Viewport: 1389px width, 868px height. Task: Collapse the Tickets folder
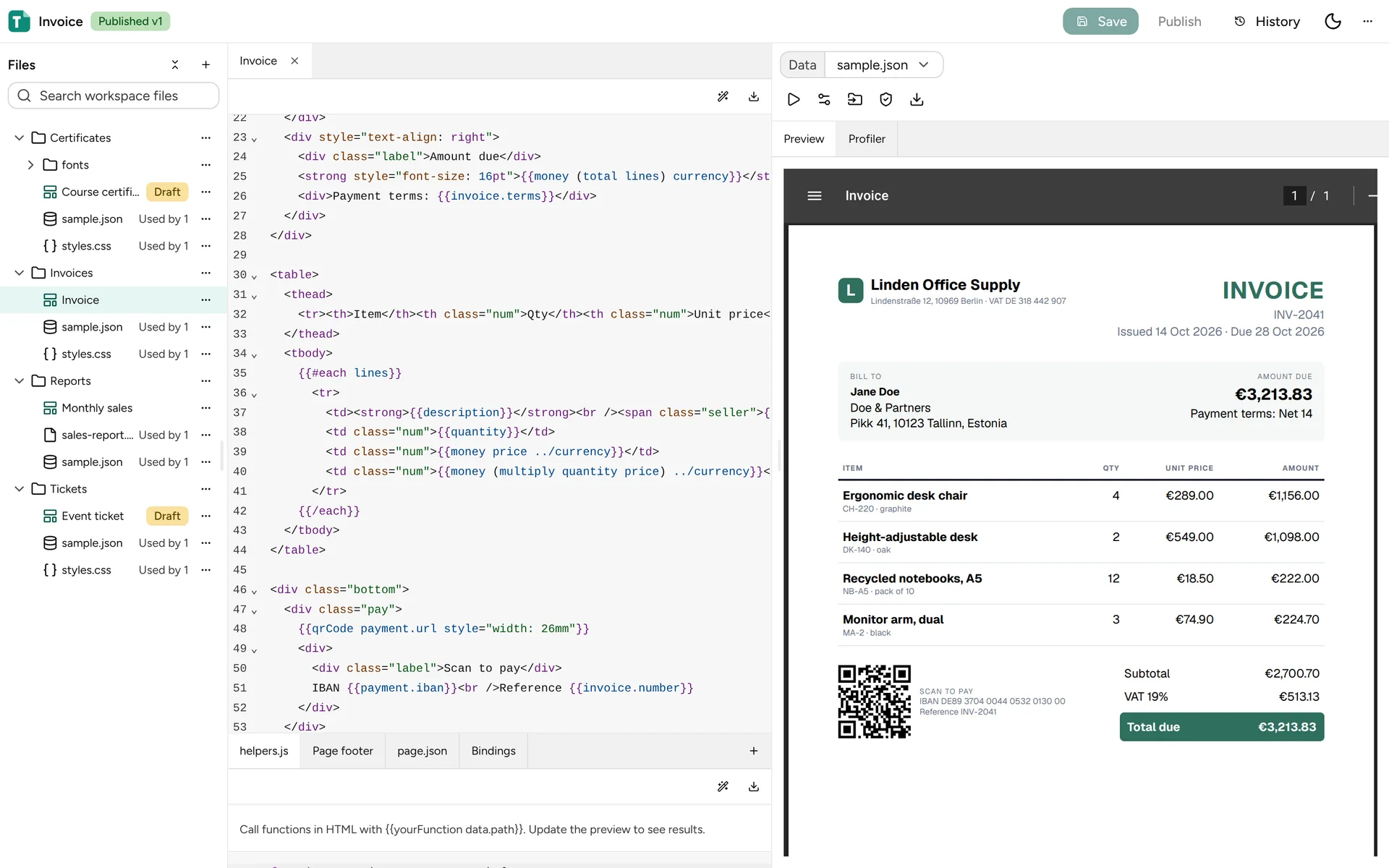pyautogui.click(x=20, y=489)
